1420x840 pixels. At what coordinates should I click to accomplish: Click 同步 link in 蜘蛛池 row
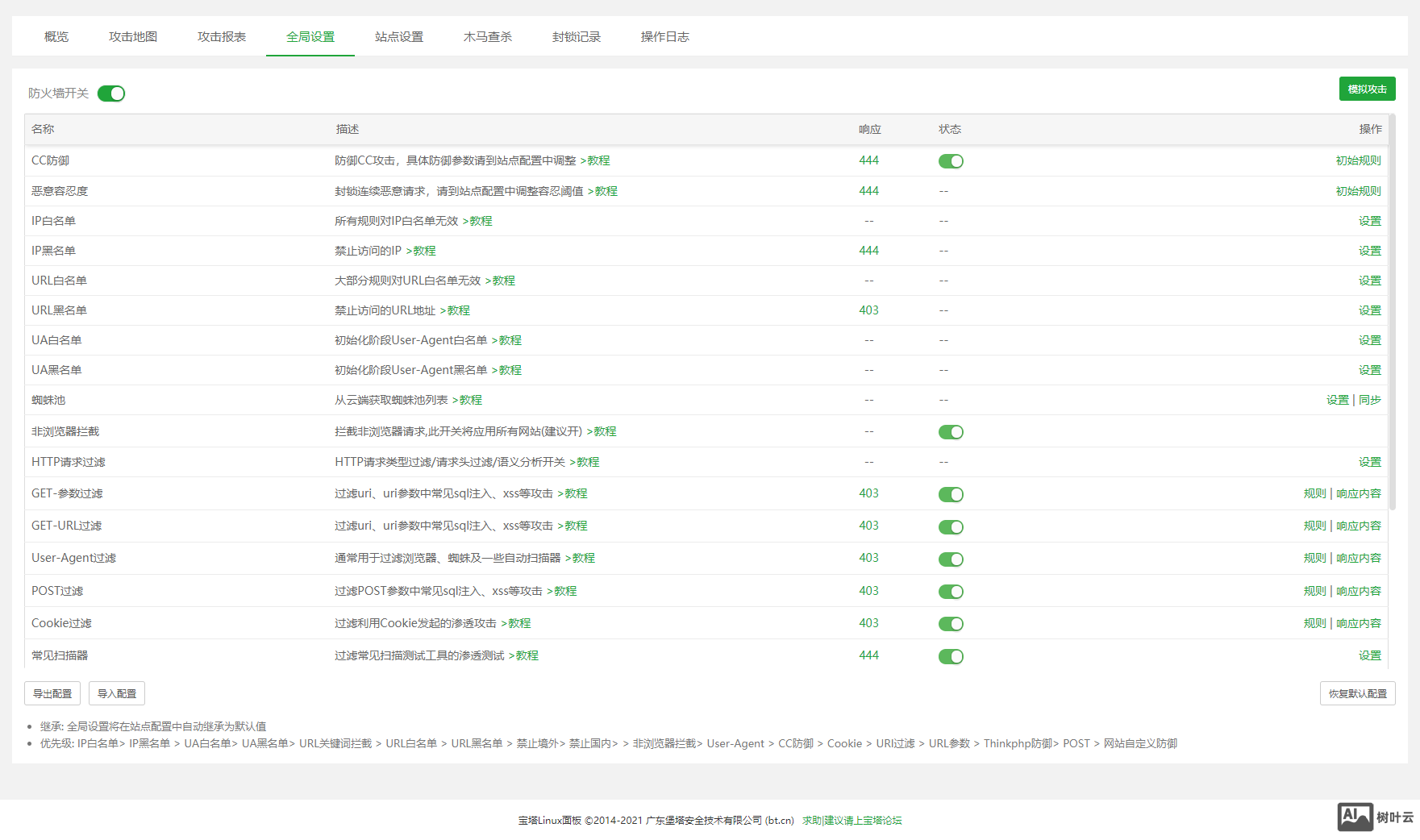[x=1370, y=400]
